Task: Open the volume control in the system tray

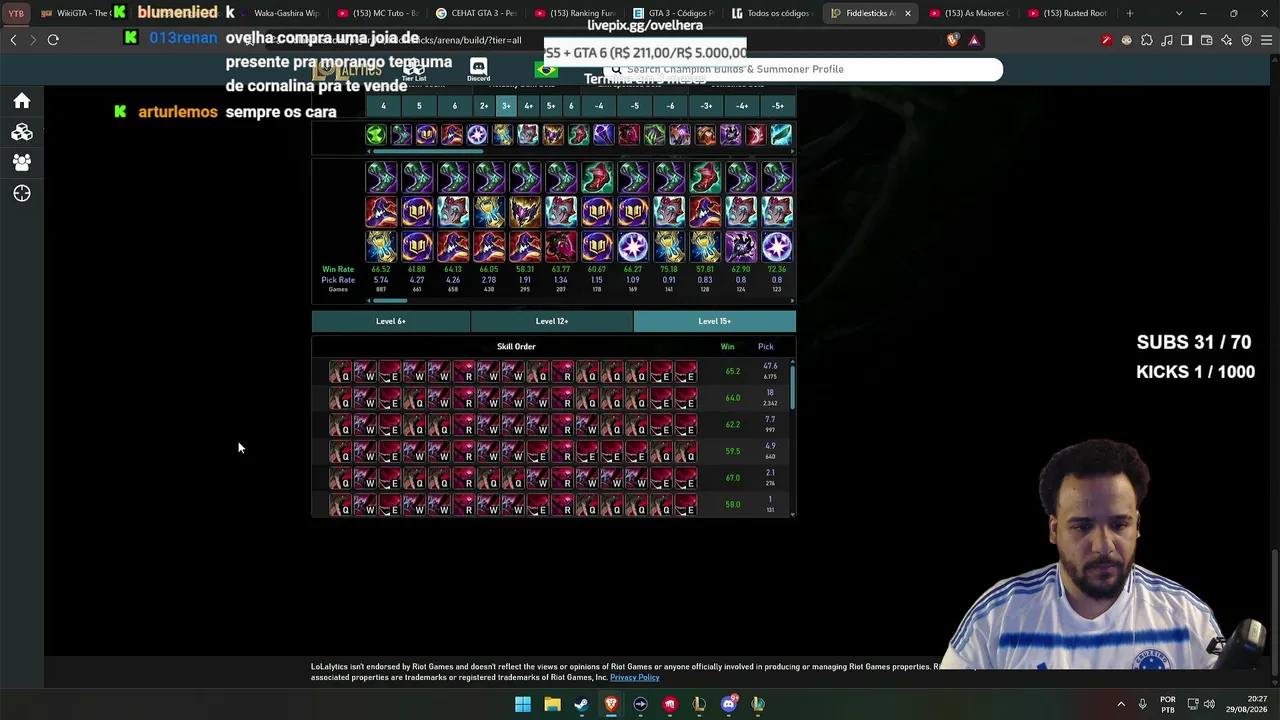Action: pyautogui.click(x=1209, y=704)
